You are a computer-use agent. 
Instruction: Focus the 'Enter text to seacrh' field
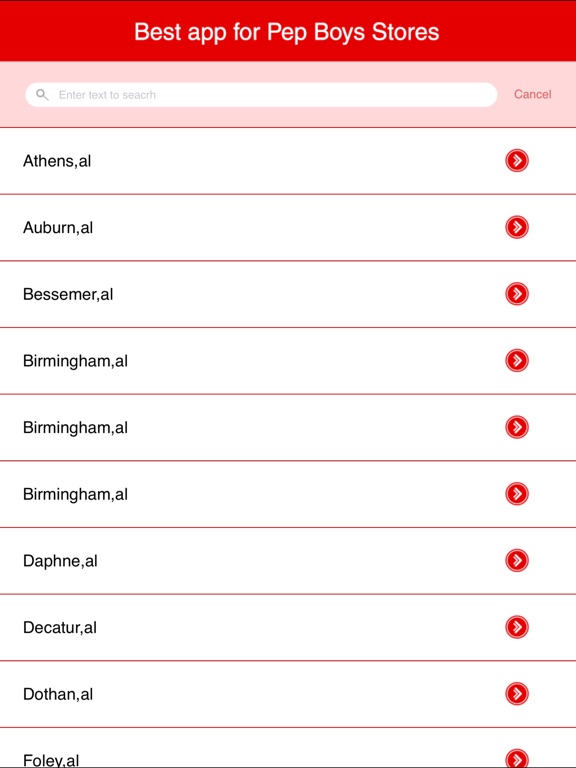coord(261,95)
